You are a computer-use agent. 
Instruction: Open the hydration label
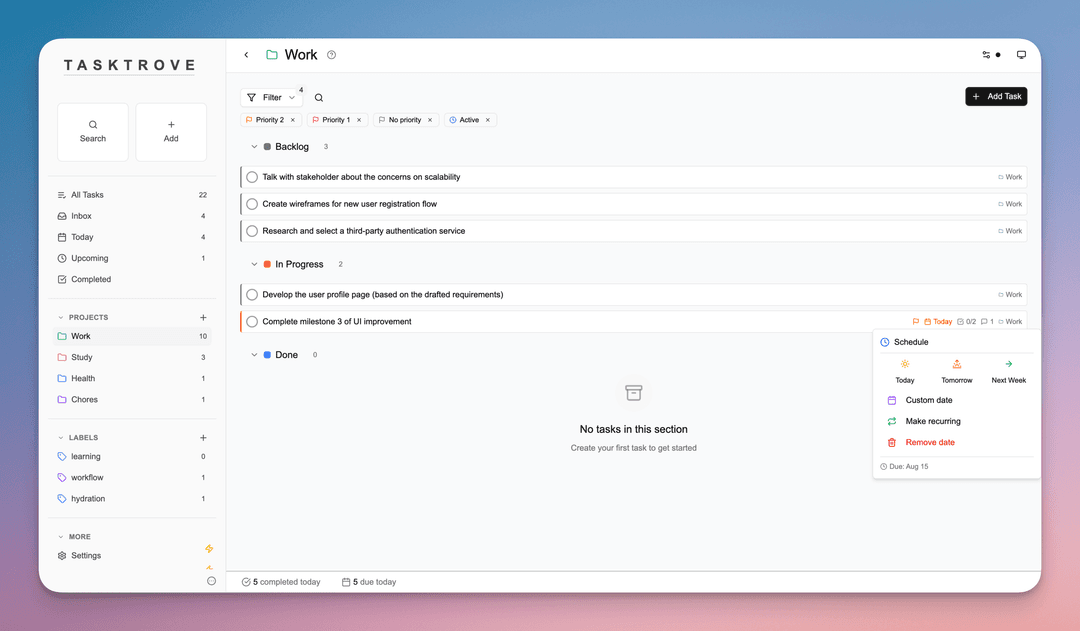[132, 499]
